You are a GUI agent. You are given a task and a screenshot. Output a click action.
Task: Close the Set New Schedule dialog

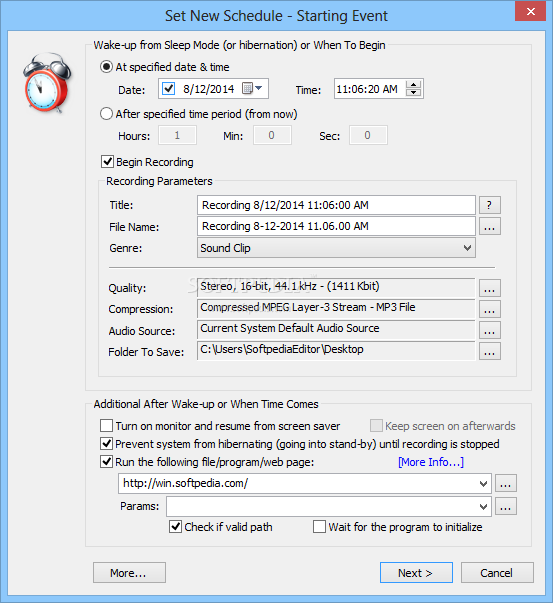pyautogui.click(x=530, y=12)
